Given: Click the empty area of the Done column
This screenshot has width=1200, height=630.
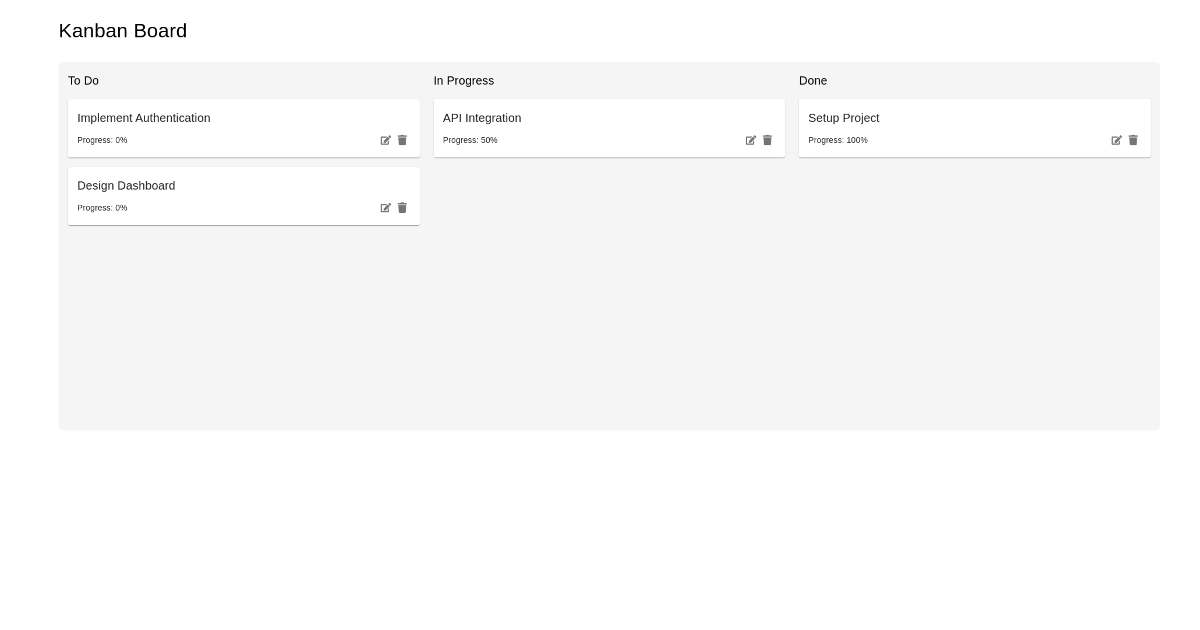Looking at the screenshot, I should pos(975,300).
